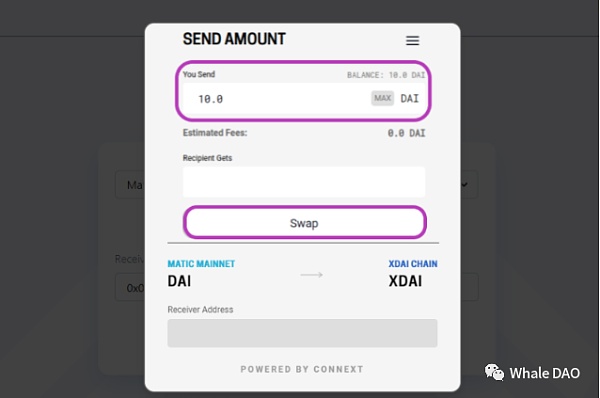The width and height of the screenshot is (600, 398).
Task: Click the BALANCE: 10.0 DAI text
Action: point(386,75)
